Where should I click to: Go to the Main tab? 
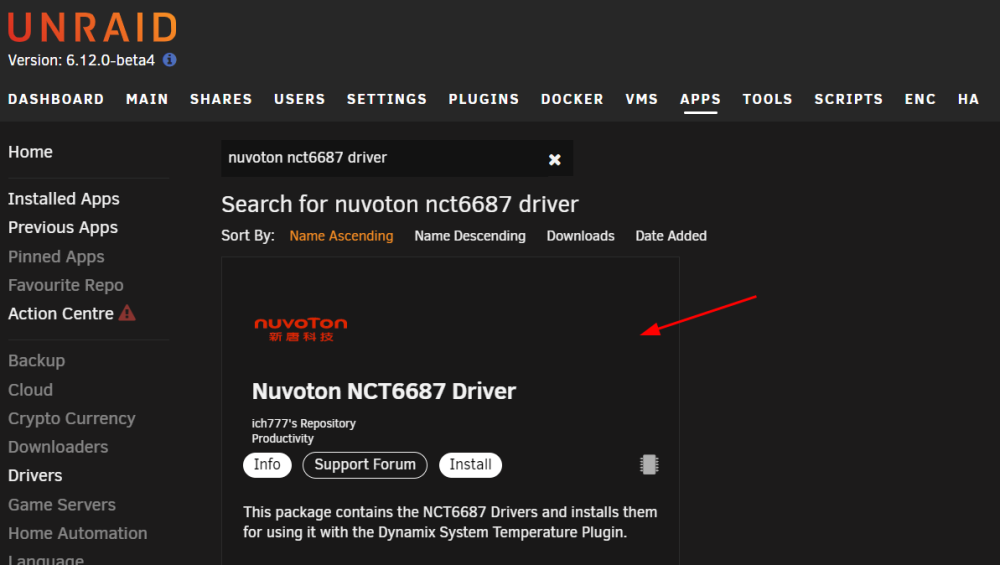tap(147, 99)
